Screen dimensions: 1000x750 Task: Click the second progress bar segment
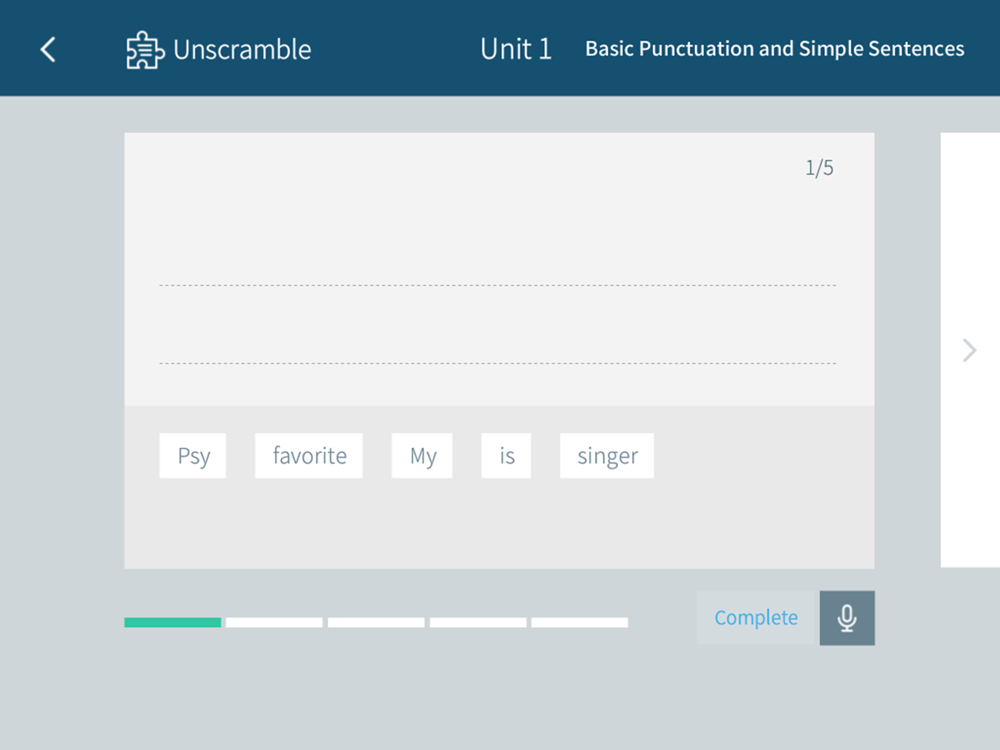(x=274, y=622)
